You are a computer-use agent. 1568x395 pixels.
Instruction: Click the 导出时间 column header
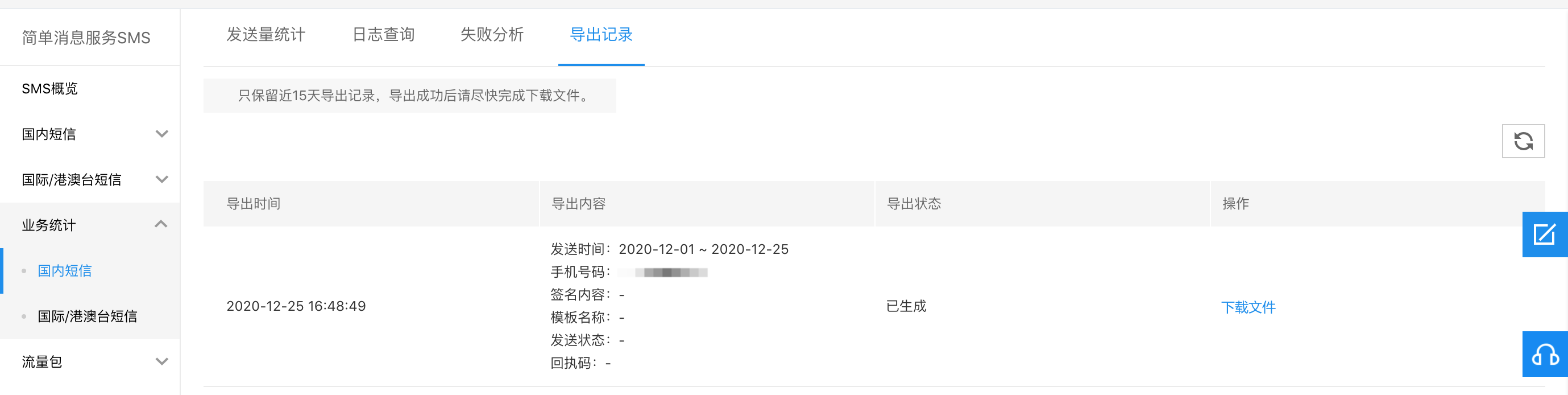(x=254, y=204)
